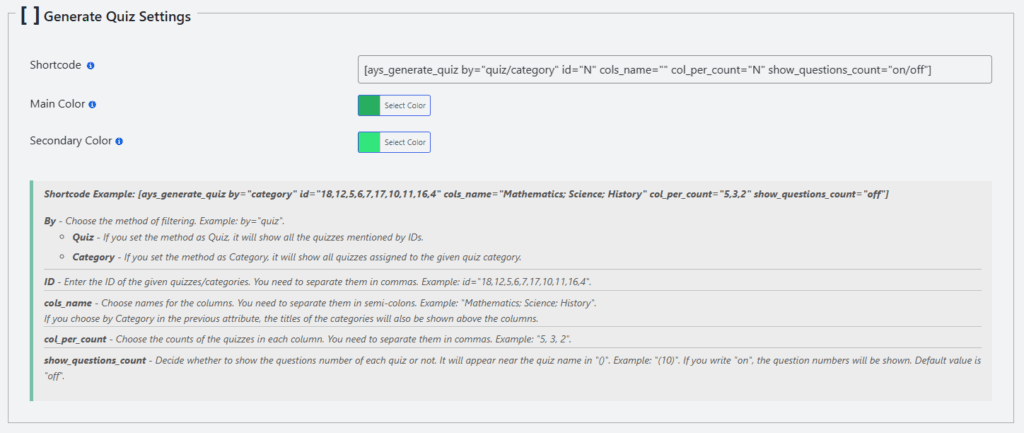
Task: Click the bracket icon beside Generate Quiz Settings
Action: click(29, 16)
